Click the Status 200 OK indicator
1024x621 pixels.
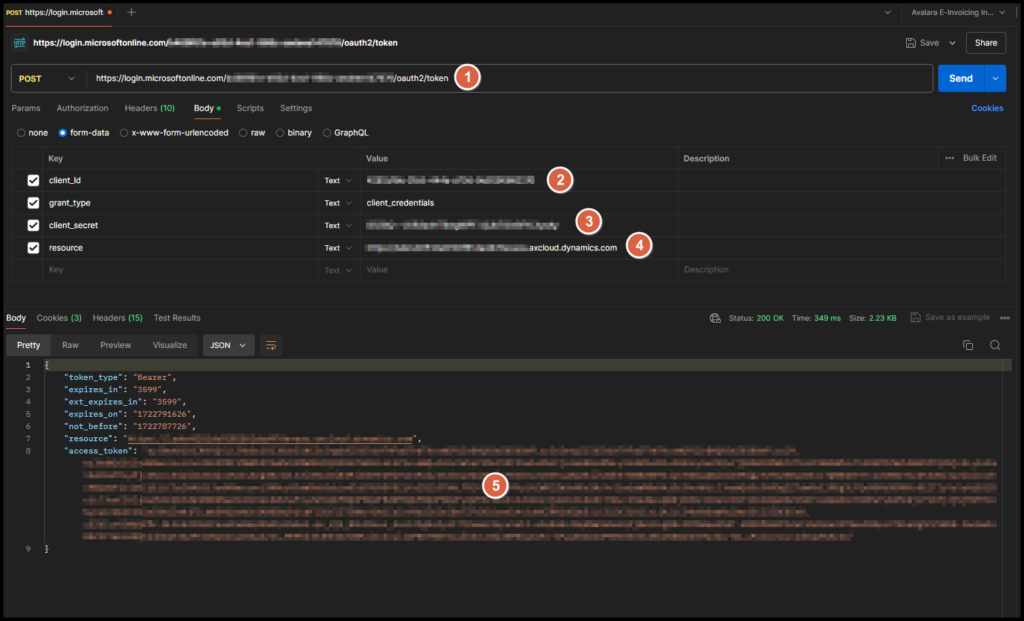click(x=756, y=318)
